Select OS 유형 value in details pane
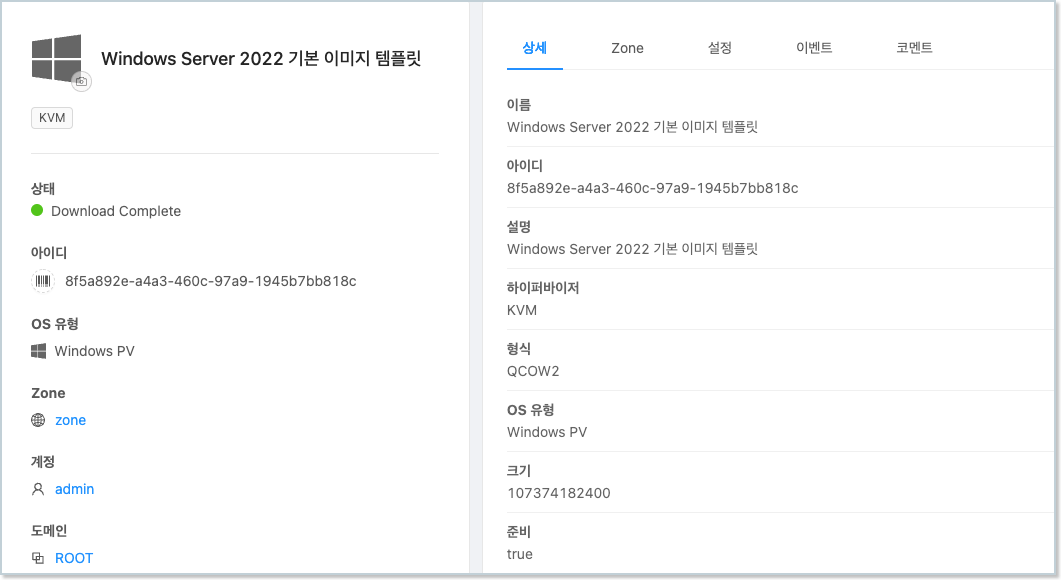The image size is (1061, 580). tap(547, 432)
